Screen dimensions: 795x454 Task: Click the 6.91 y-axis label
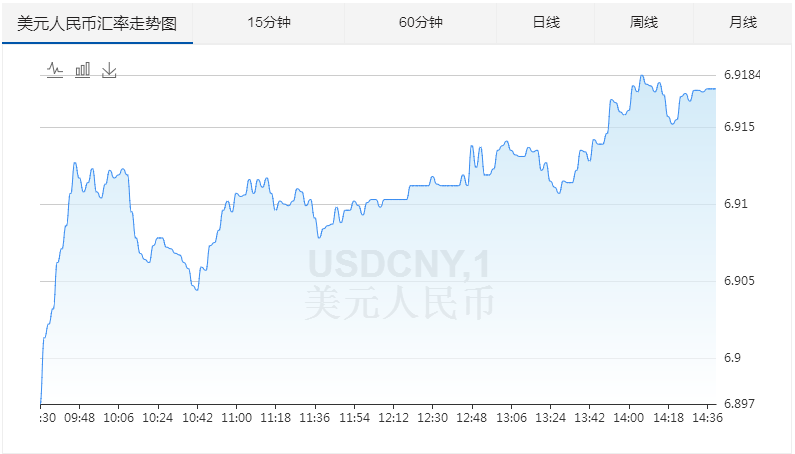pyautogui.click(x=735, y=204)
